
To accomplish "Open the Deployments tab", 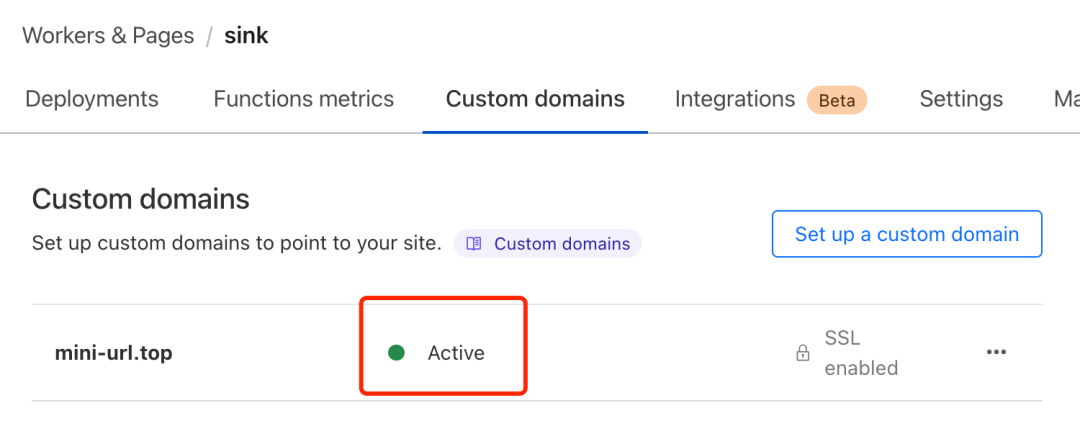I will point(92,99).
